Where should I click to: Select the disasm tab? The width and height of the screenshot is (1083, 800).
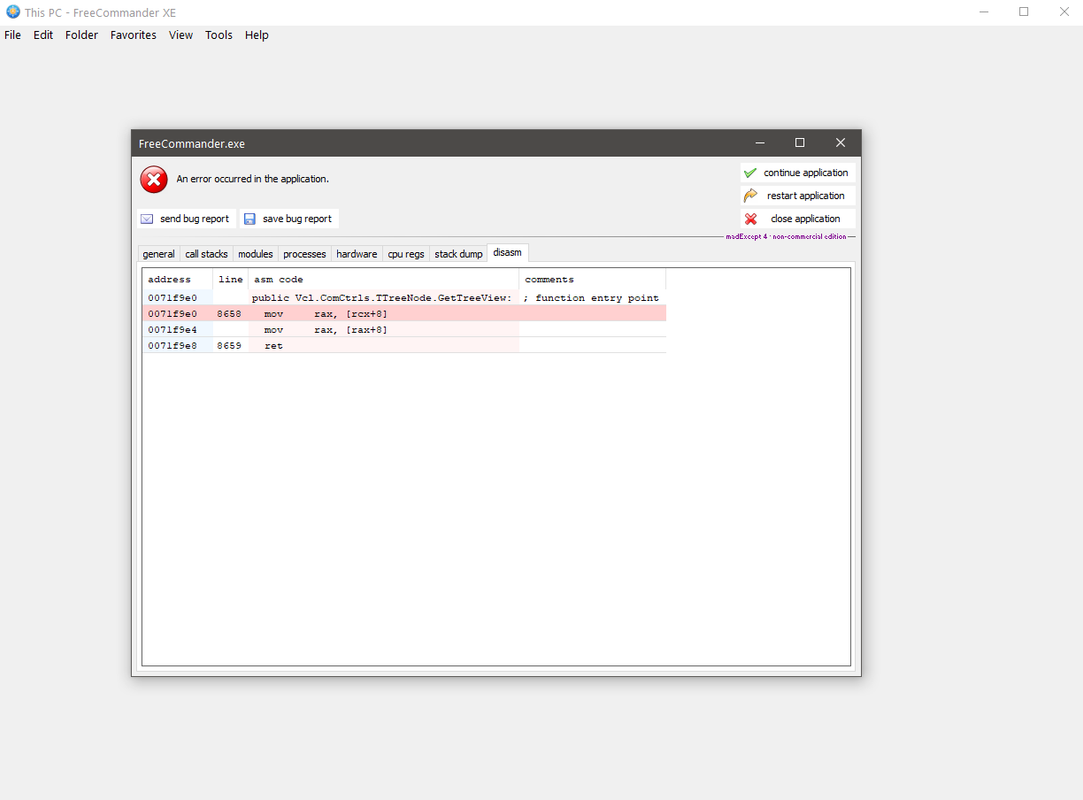tap(508, 253)
